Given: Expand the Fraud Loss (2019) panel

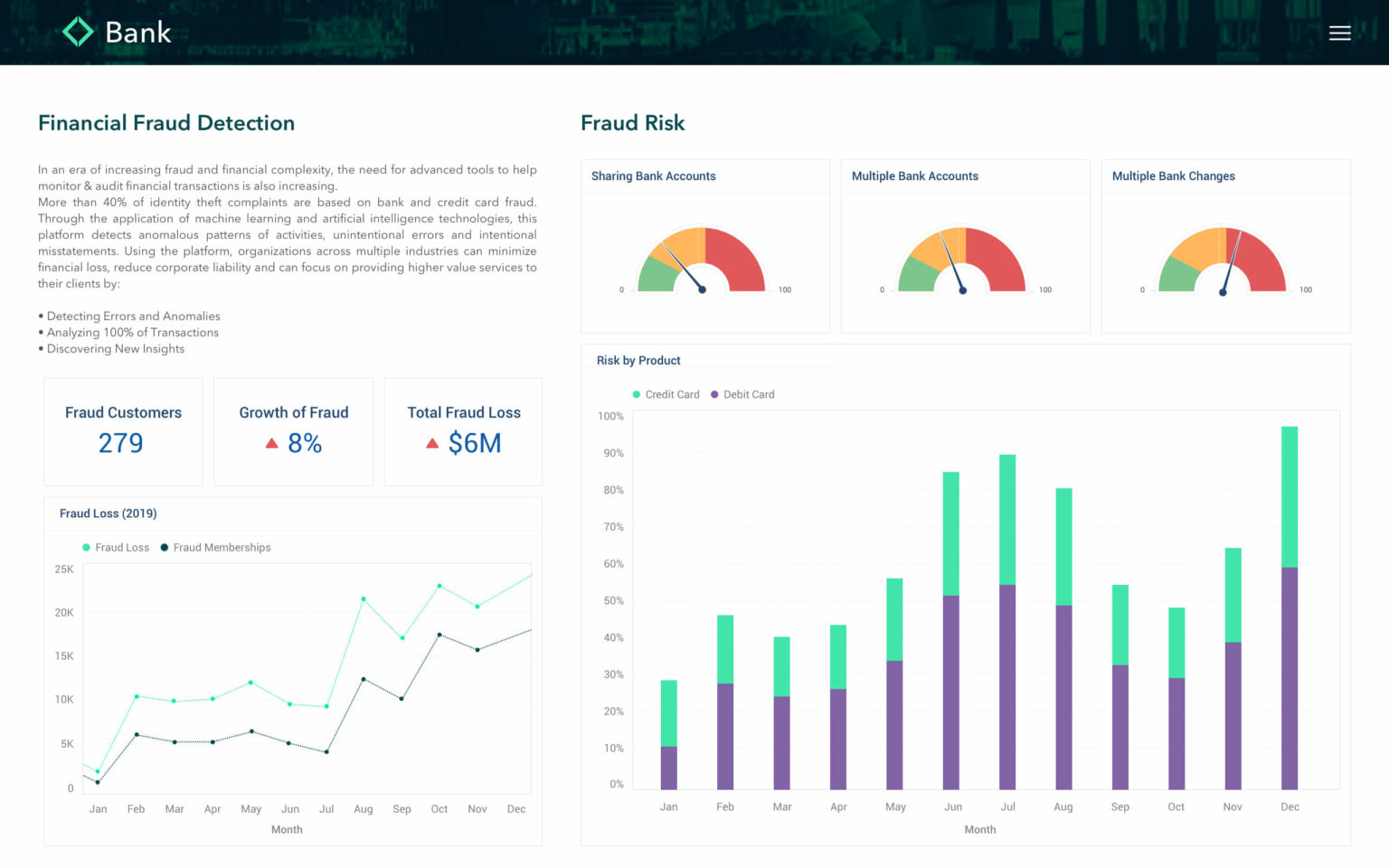Looking at the screenshot, I should [108, 513].
